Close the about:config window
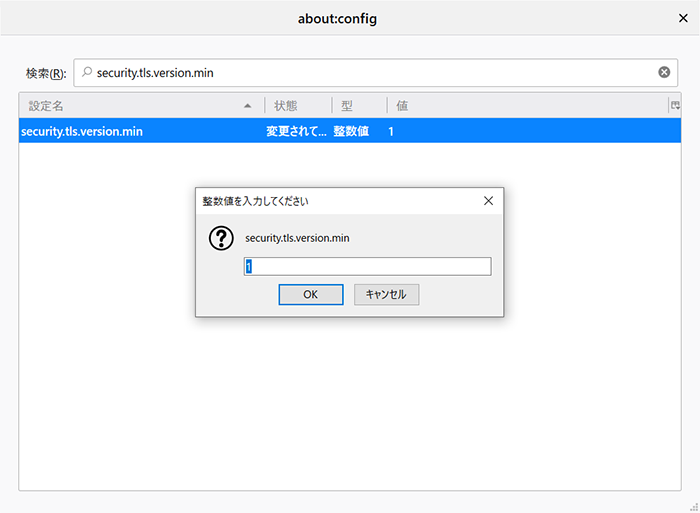Image resolution: width=700 pixels, height=513 pixels. pyautogui.click(x=682, y=18)
